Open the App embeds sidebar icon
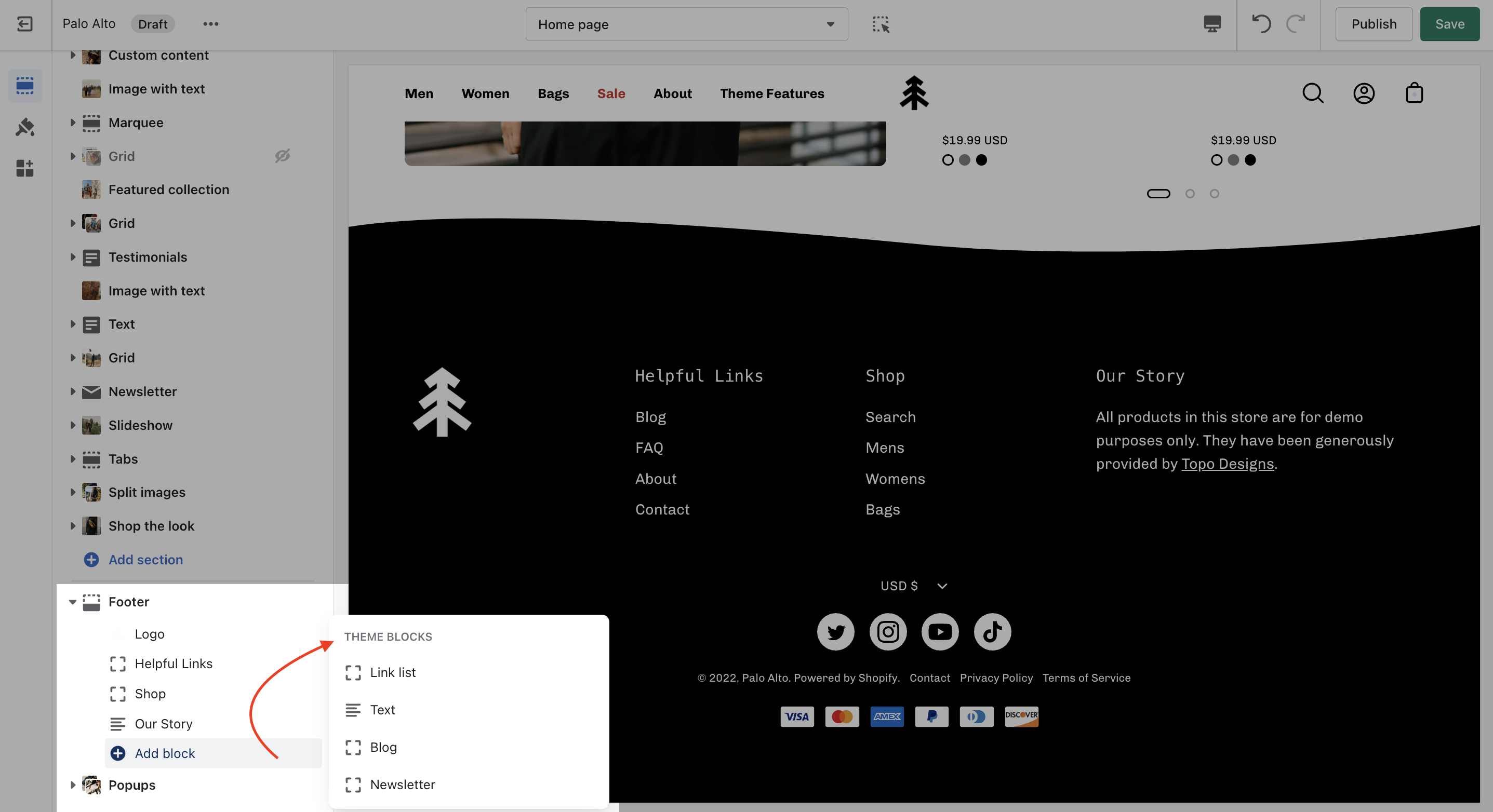Viewport: 1493px width, 812px height. pyautogui.click(x=25, y=169)
